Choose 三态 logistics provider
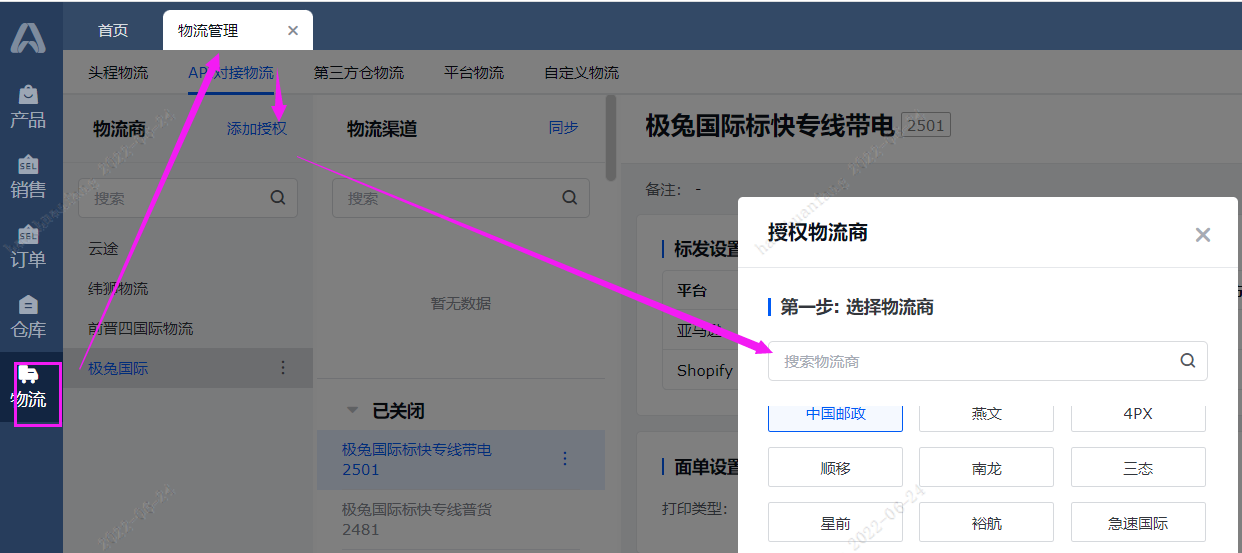Image resolution: width=1242 pixels, height=553 pixels. coord(1138,467)
